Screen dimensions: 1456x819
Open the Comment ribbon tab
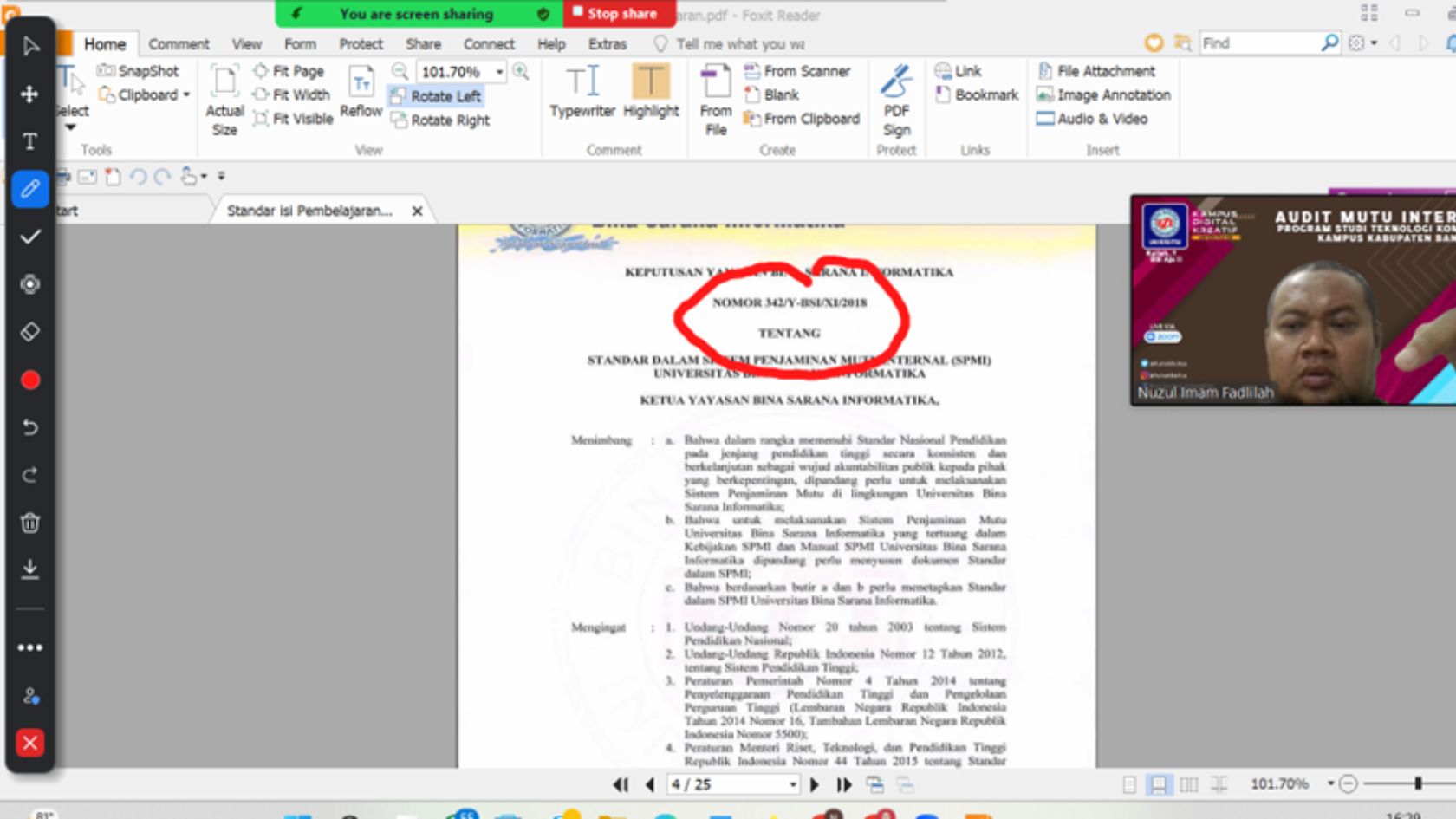179,44
